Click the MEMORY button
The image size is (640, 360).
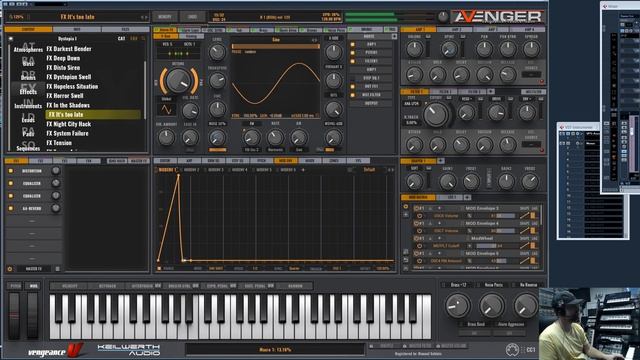[x=165, y=17]
